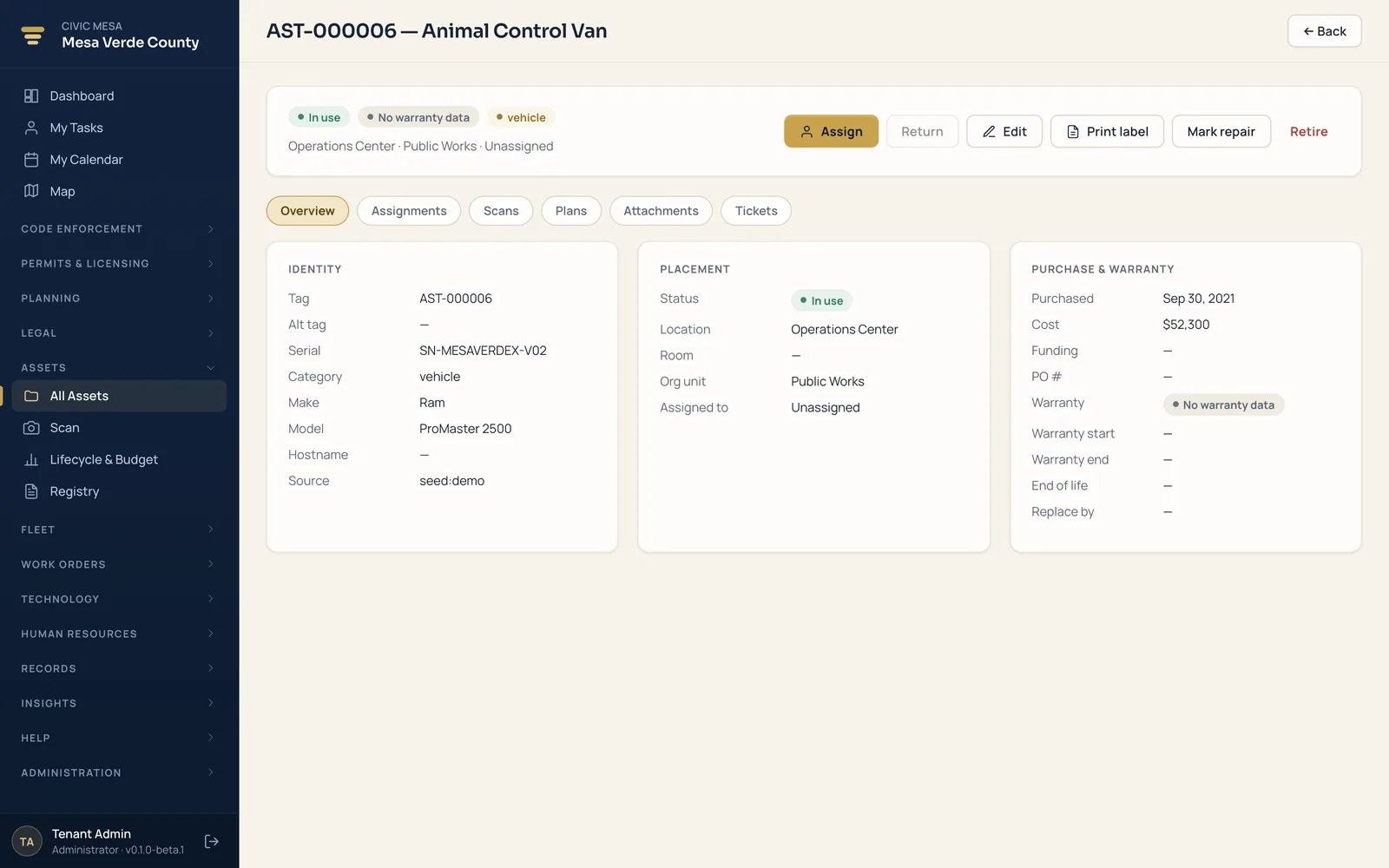
Task: Click the All Assets folder icon
Action: click(x=31, y=396)
